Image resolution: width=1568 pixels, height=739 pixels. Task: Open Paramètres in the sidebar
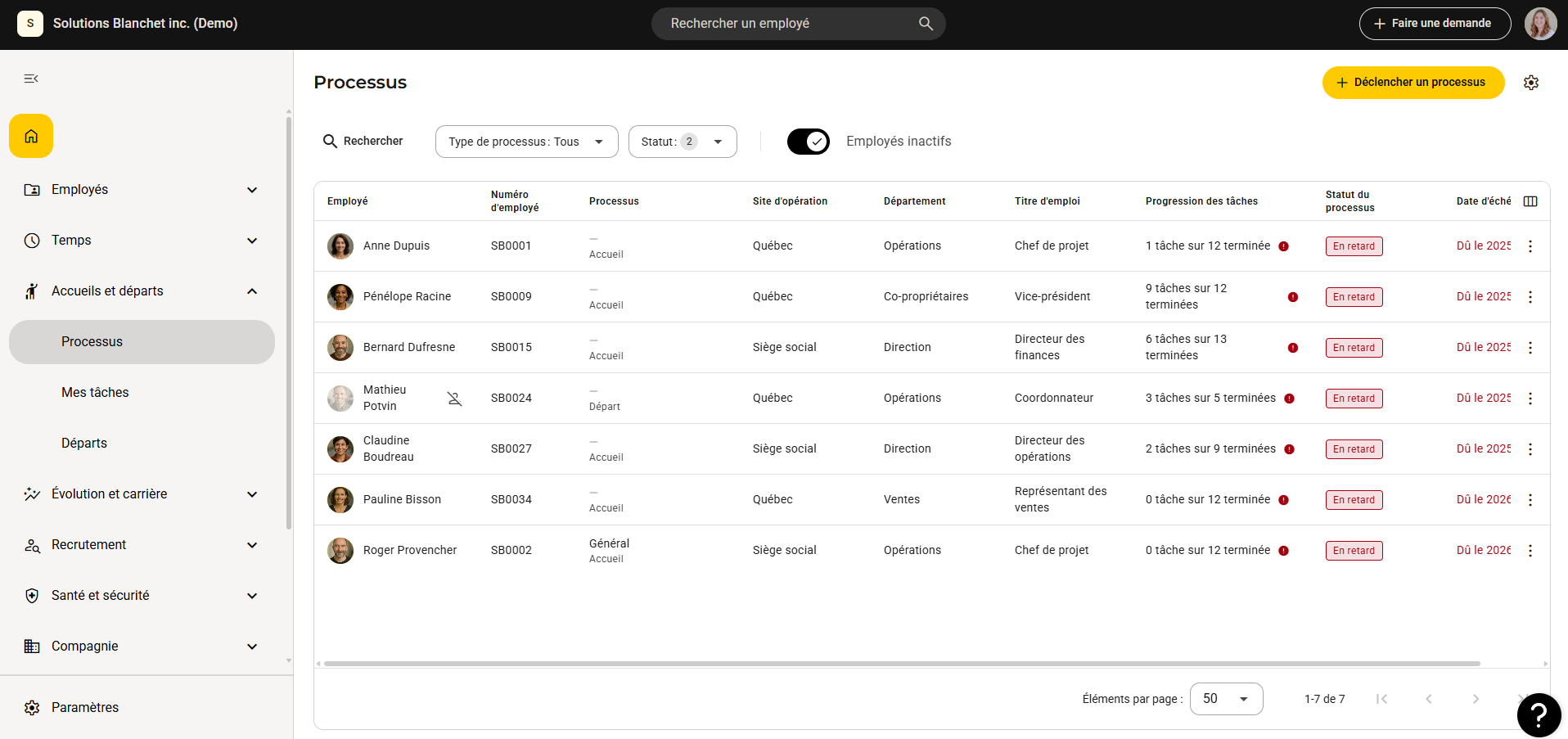(x=142, y=708)
